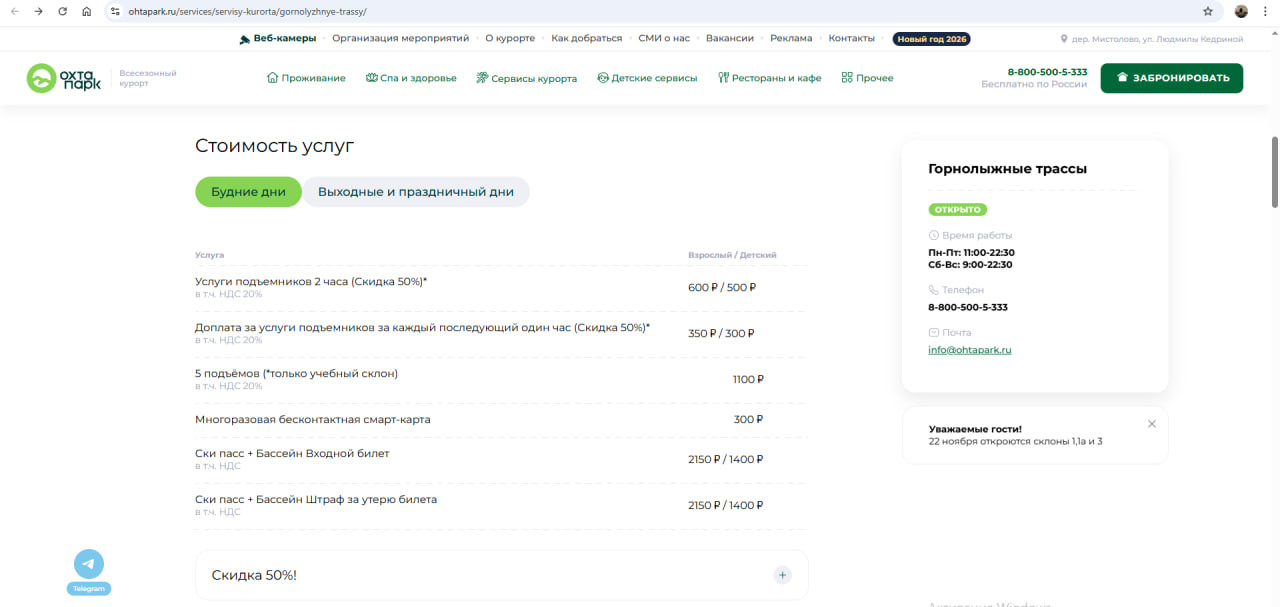This screenshot has height=607, width=1280.
Task: Open the Проживание dropdown menu
Action: click(x=306, y=78)
